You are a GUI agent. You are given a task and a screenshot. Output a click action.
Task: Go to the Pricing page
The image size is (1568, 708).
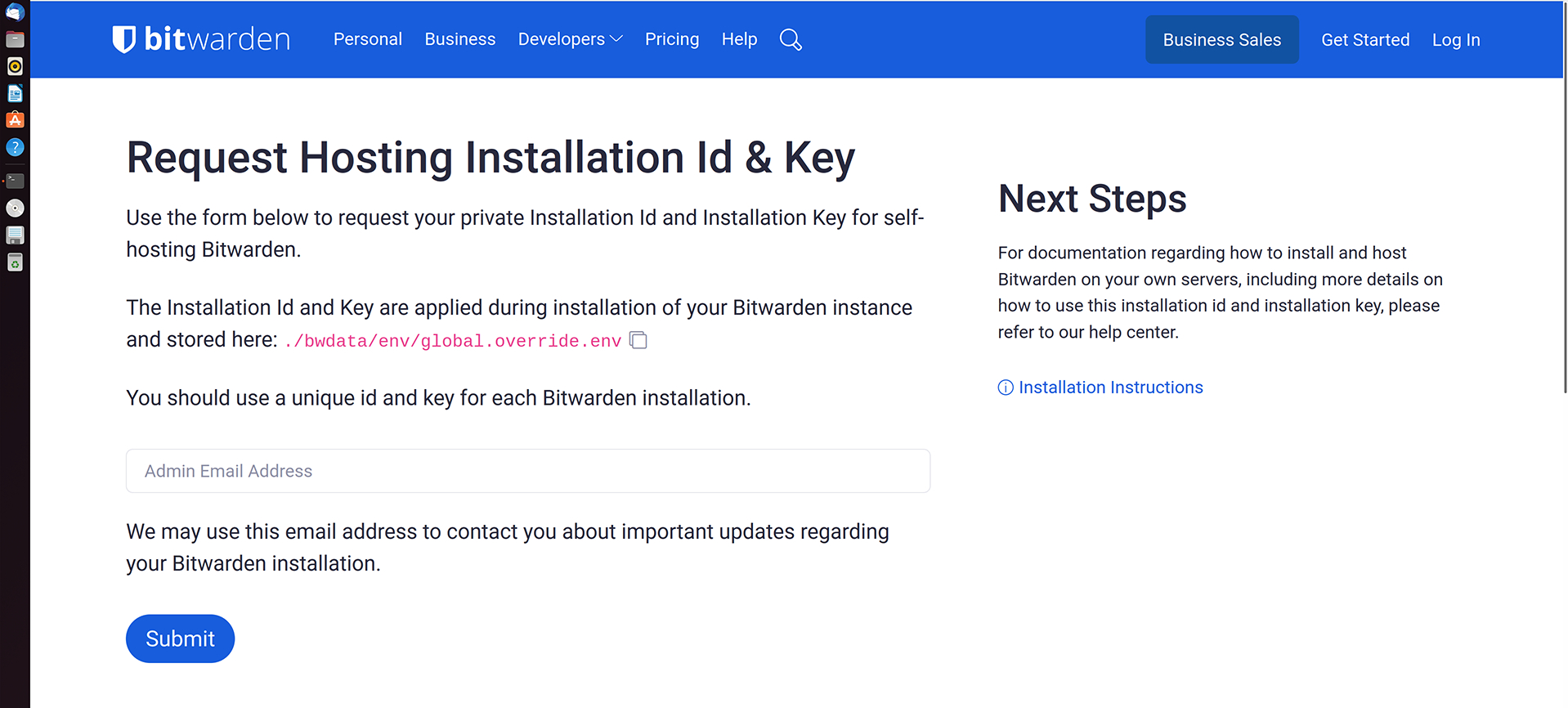point(672,39)
